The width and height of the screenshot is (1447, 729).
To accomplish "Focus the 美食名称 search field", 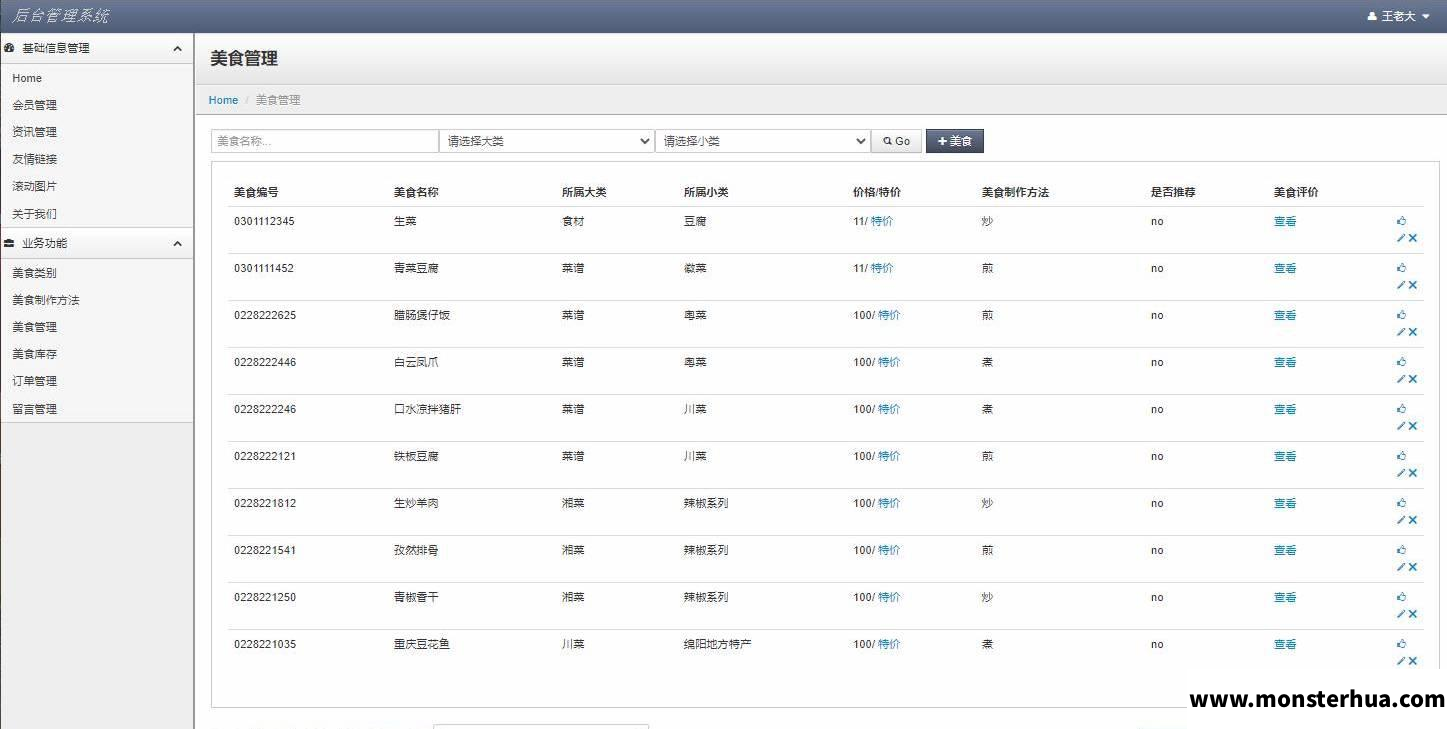I will pos(325,141).
